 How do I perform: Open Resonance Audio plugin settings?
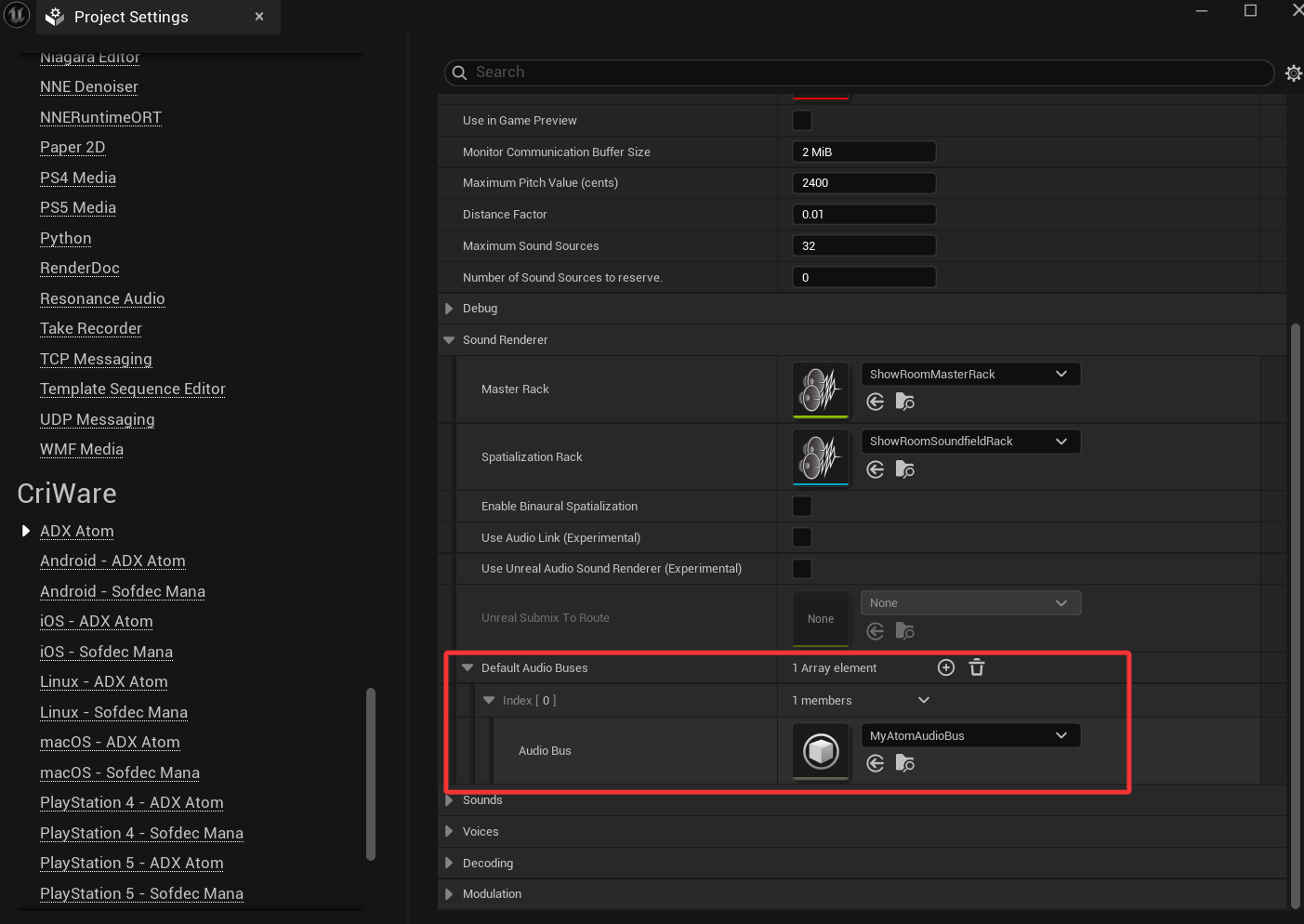point(102,298)
